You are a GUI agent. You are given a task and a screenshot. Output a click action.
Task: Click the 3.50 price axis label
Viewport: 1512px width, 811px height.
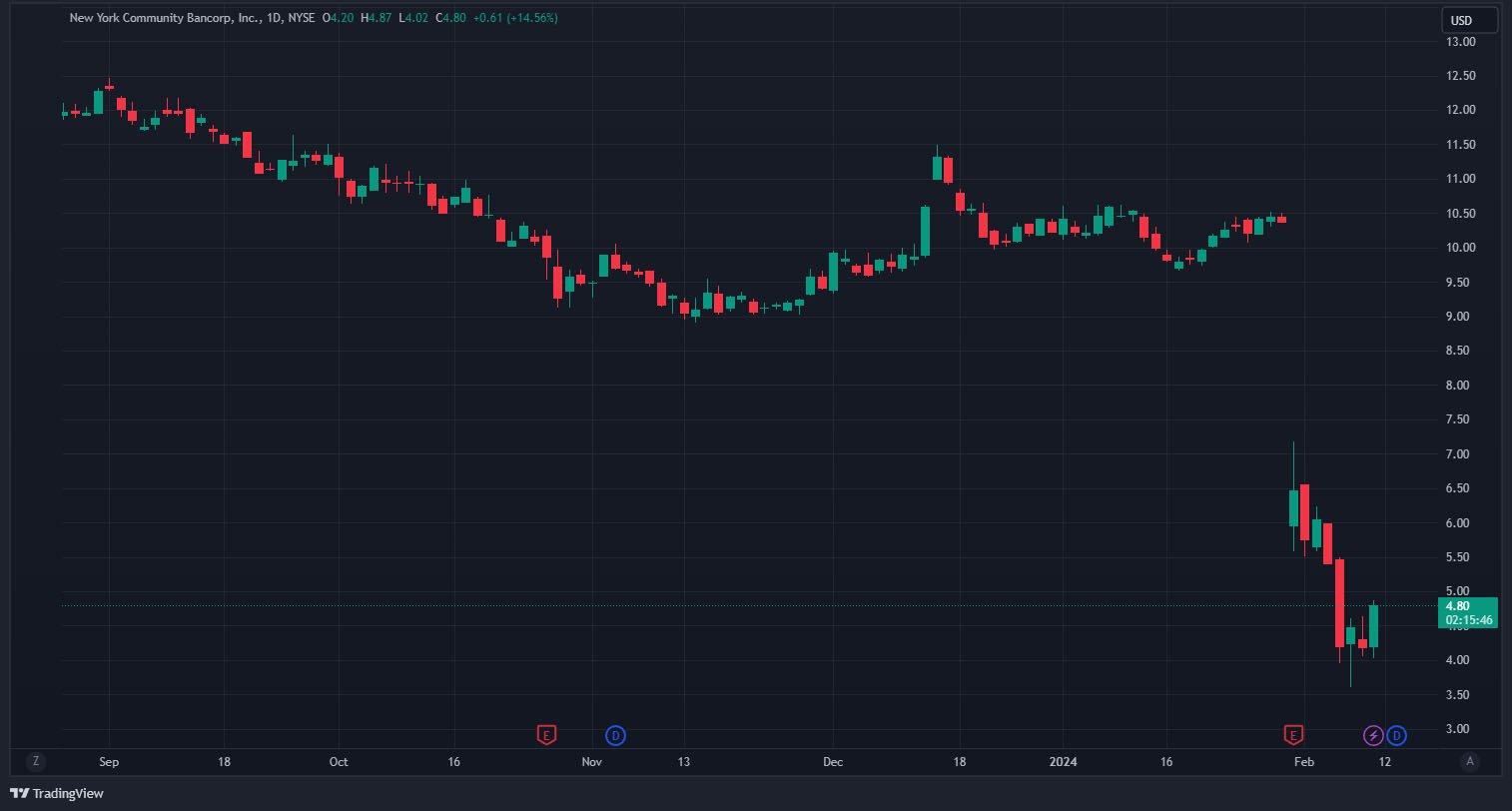point(1459,695)
